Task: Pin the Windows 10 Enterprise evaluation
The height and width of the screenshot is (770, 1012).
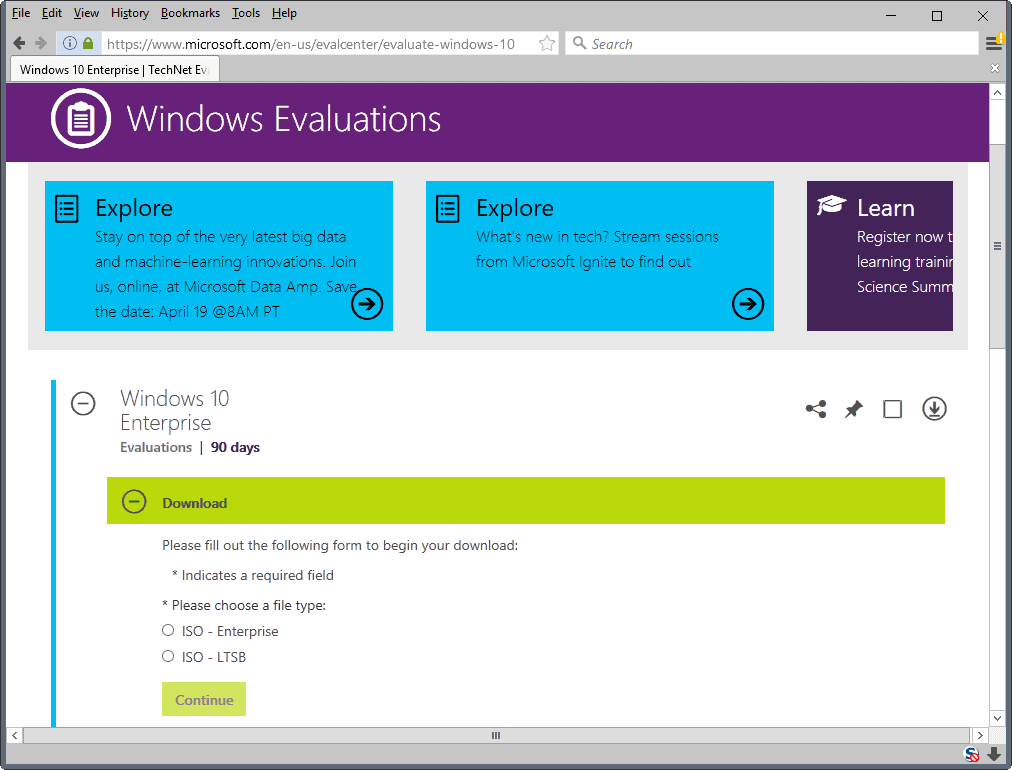Action: point(854,409)
